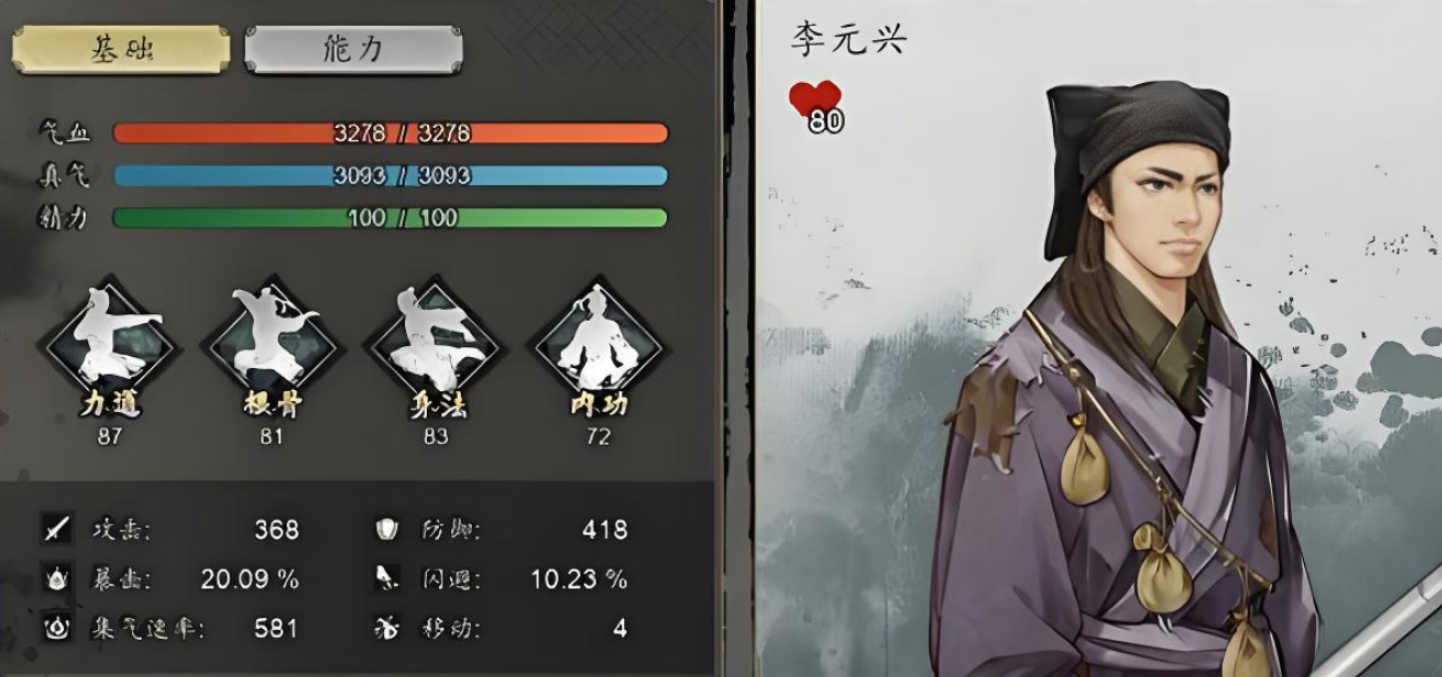The image size is (1442, 677).
Task: Click the defense value 418
Action: [x=604, y=529]
